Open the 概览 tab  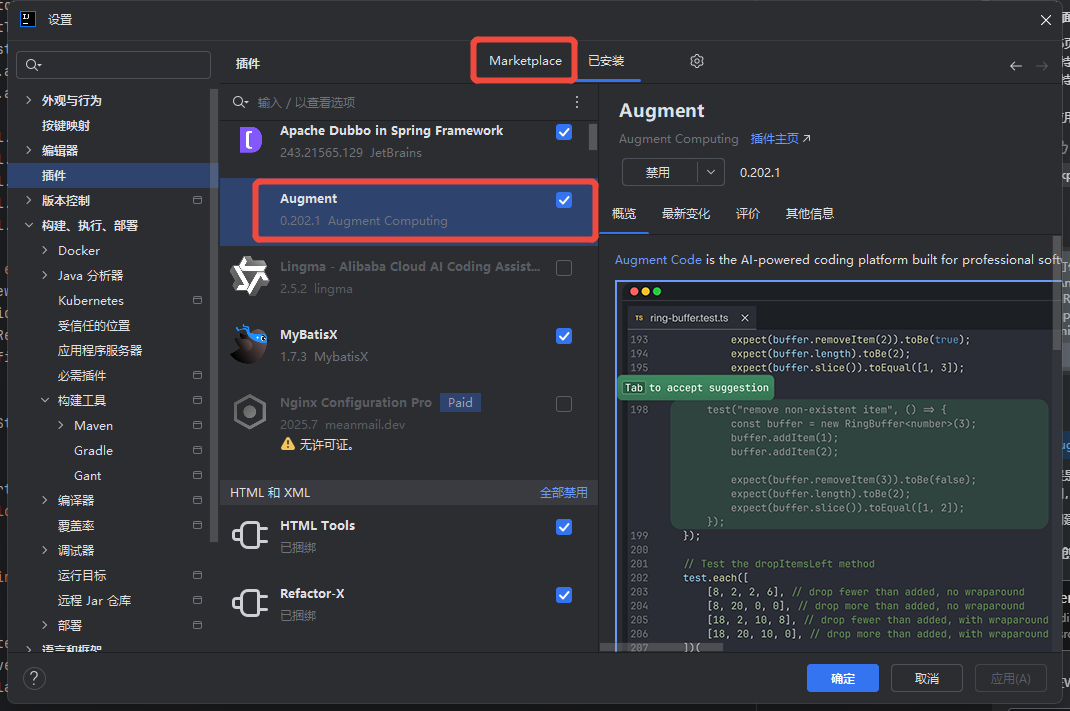(624, 214)
